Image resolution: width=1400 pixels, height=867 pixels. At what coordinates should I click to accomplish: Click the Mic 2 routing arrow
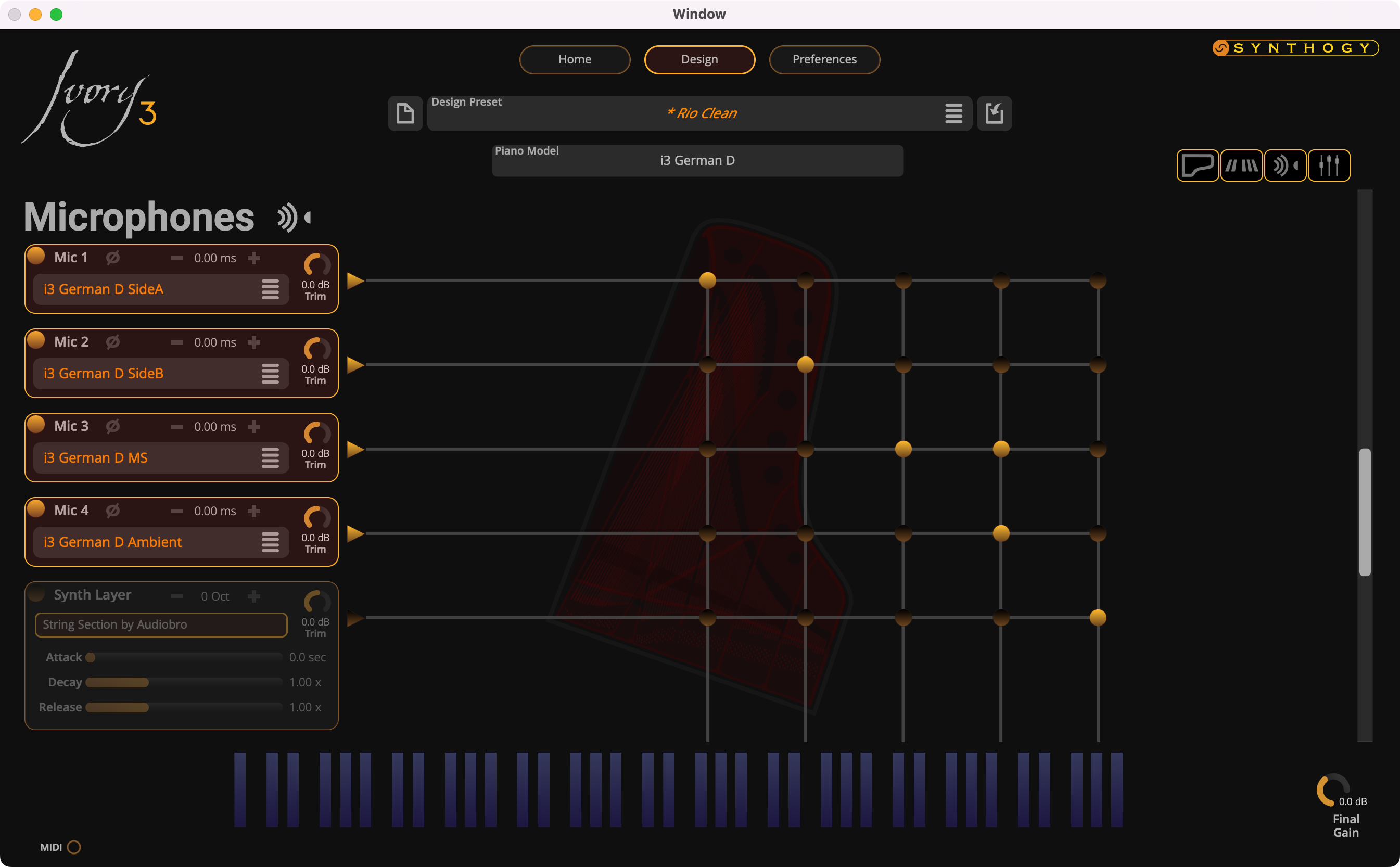(355, 365)
